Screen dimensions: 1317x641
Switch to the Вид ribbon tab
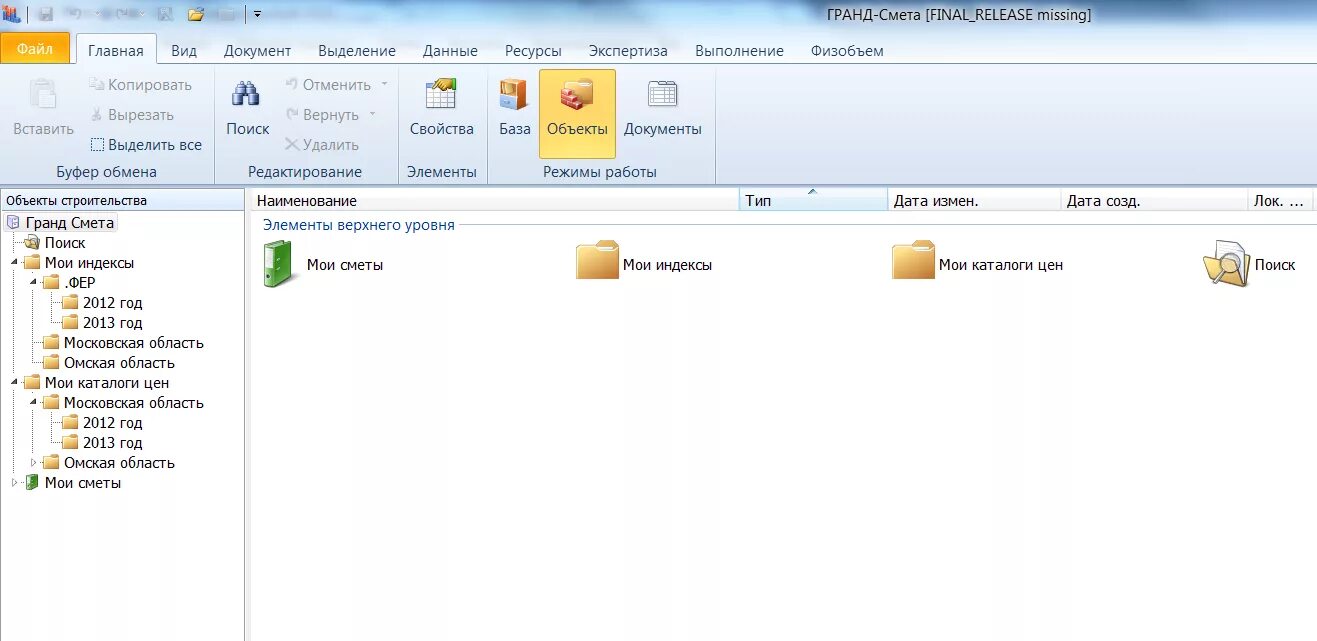(x=184, y=50)
